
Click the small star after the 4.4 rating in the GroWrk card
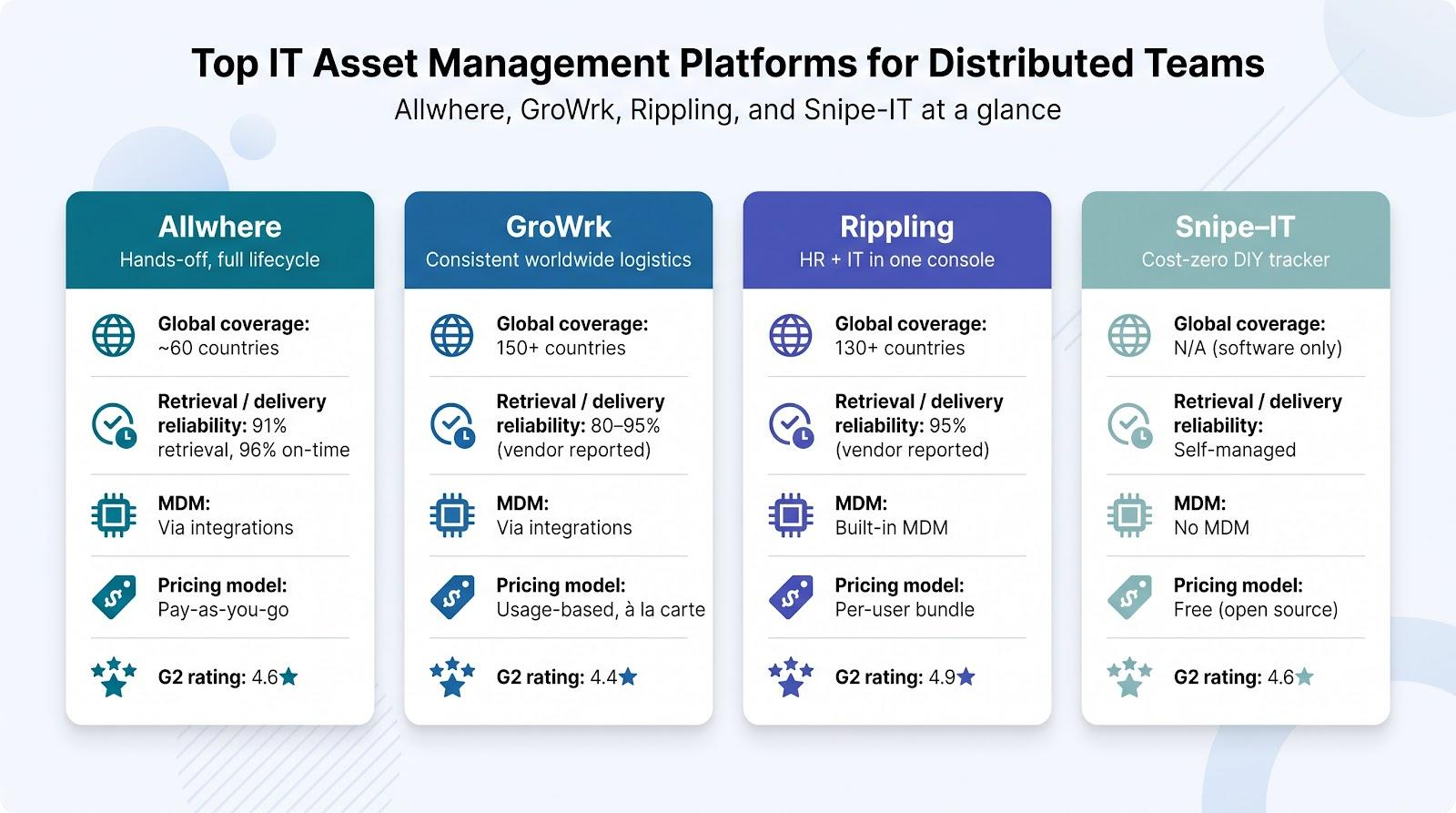point(627,676)
